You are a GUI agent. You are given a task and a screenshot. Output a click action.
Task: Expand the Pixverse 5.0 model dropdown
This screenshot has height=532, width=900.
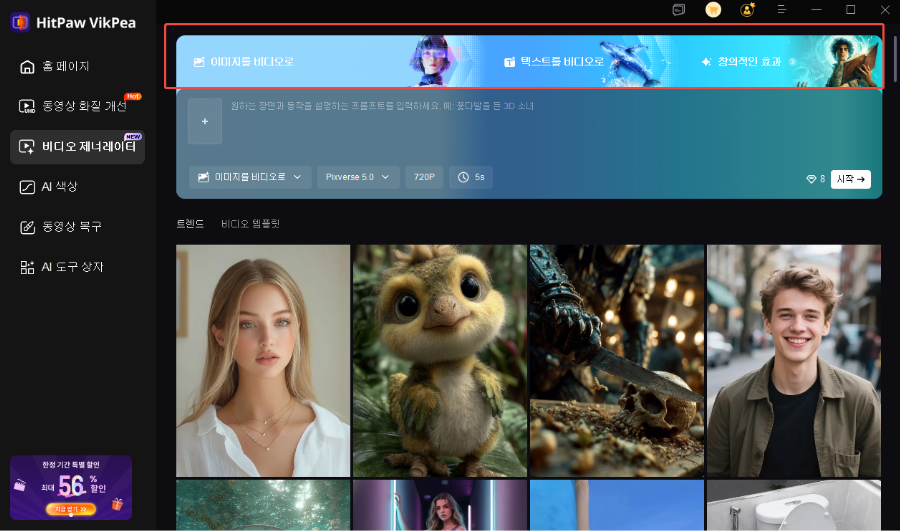click(357, 177)
